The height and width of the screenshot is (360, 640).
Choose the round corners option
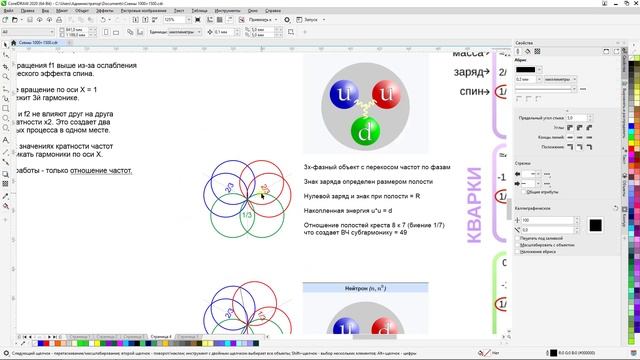(x=580, y=128)
